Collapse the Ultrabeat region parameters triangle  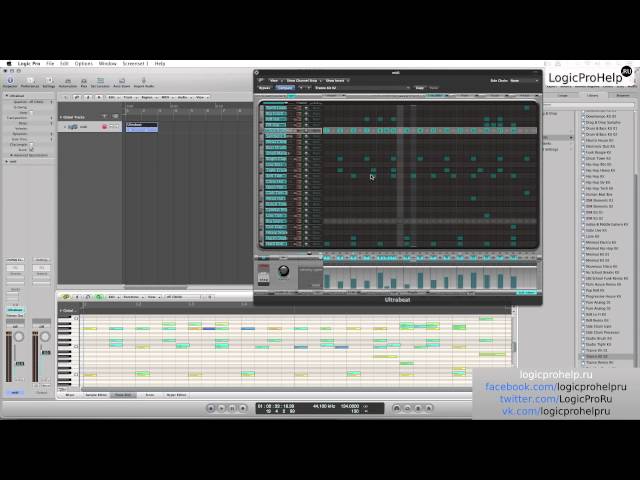tap(7, 96)
